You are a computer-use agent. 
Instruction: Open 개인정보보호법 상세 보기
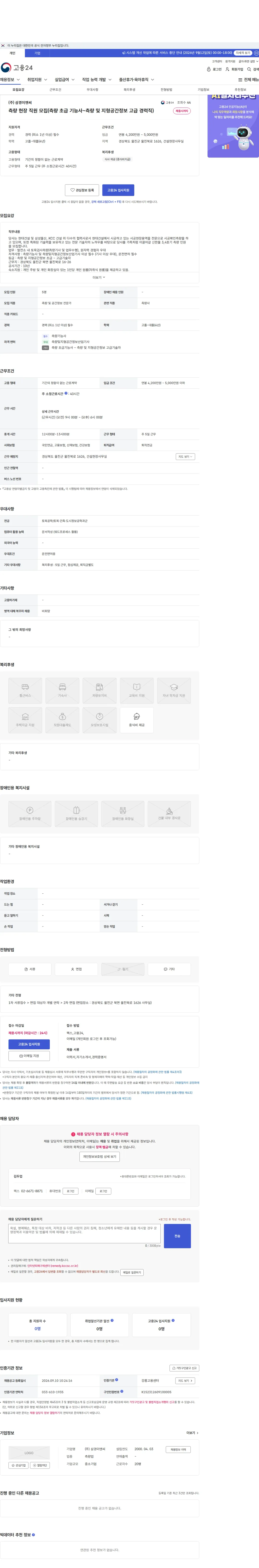tap(99, 1157)
